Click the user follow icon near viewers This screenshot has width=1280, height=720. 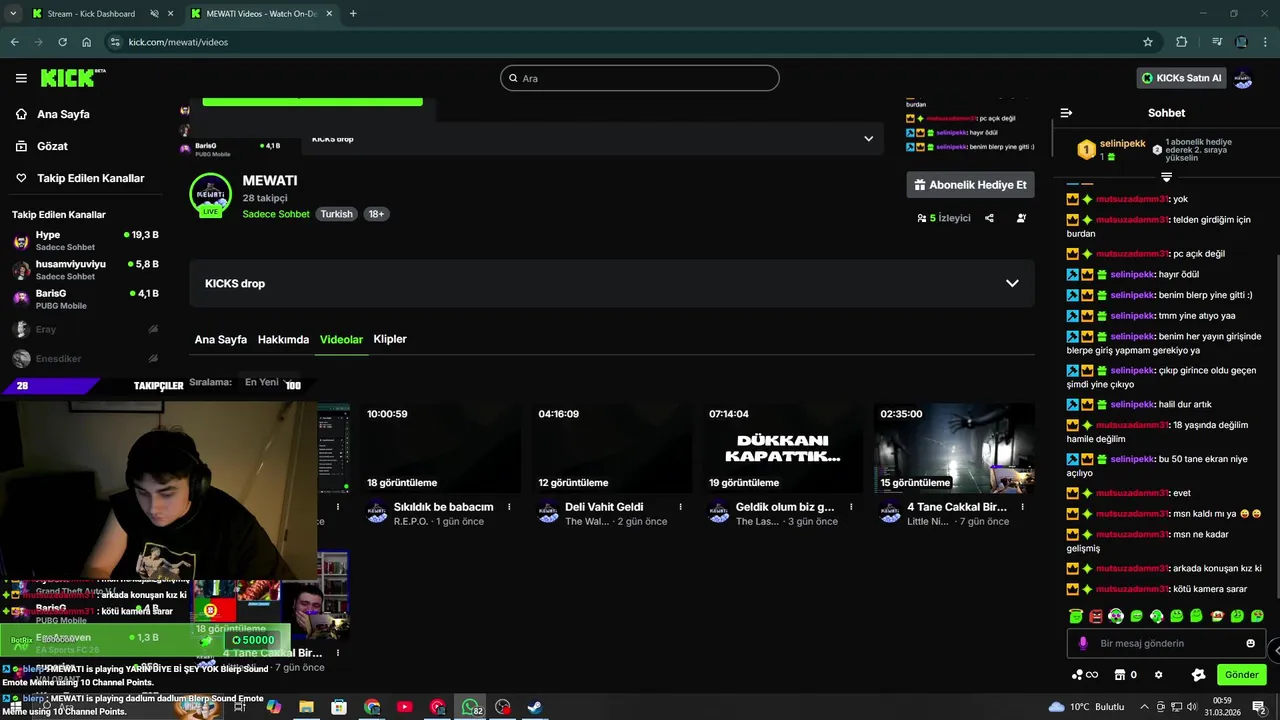(1021, 218)
